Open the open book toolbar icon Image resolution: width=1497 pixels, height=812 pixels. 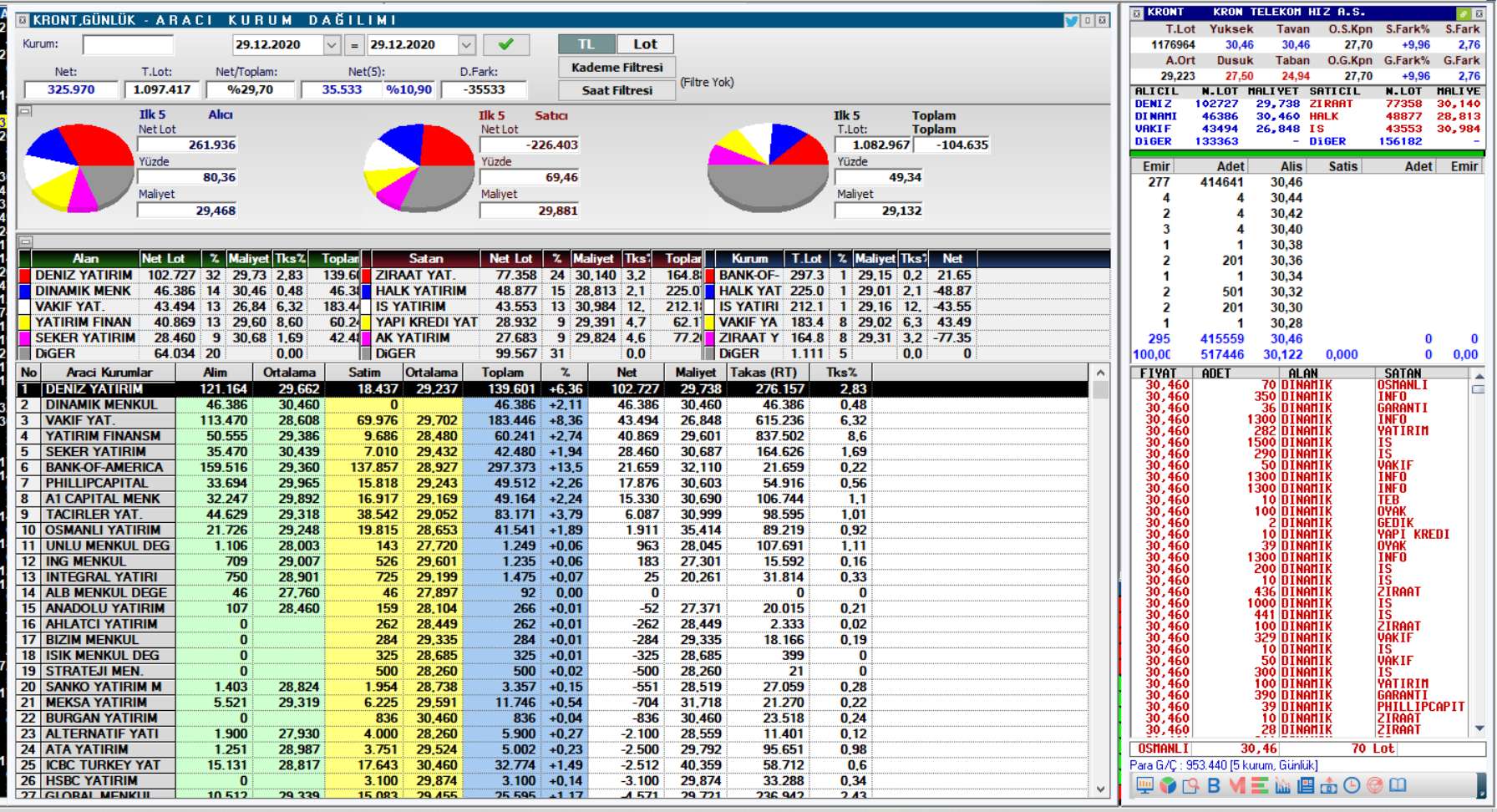pyautogui.click(x=1398, y=785)
